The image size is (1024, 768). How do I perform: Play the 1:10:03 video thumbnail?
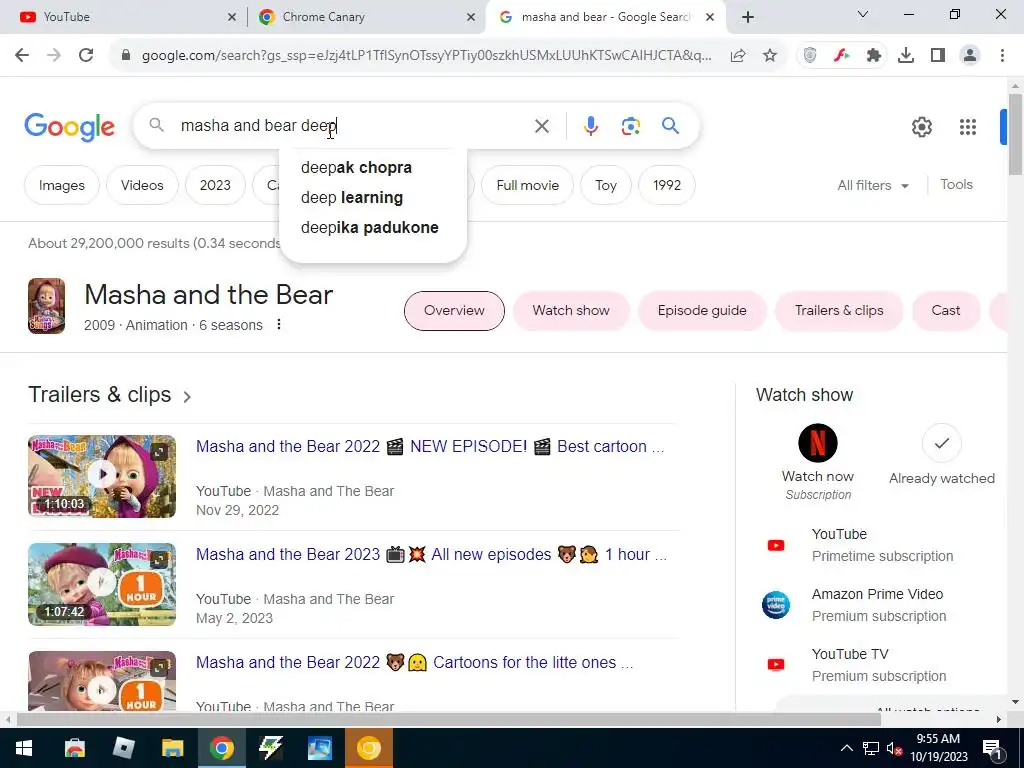(102, 477)
